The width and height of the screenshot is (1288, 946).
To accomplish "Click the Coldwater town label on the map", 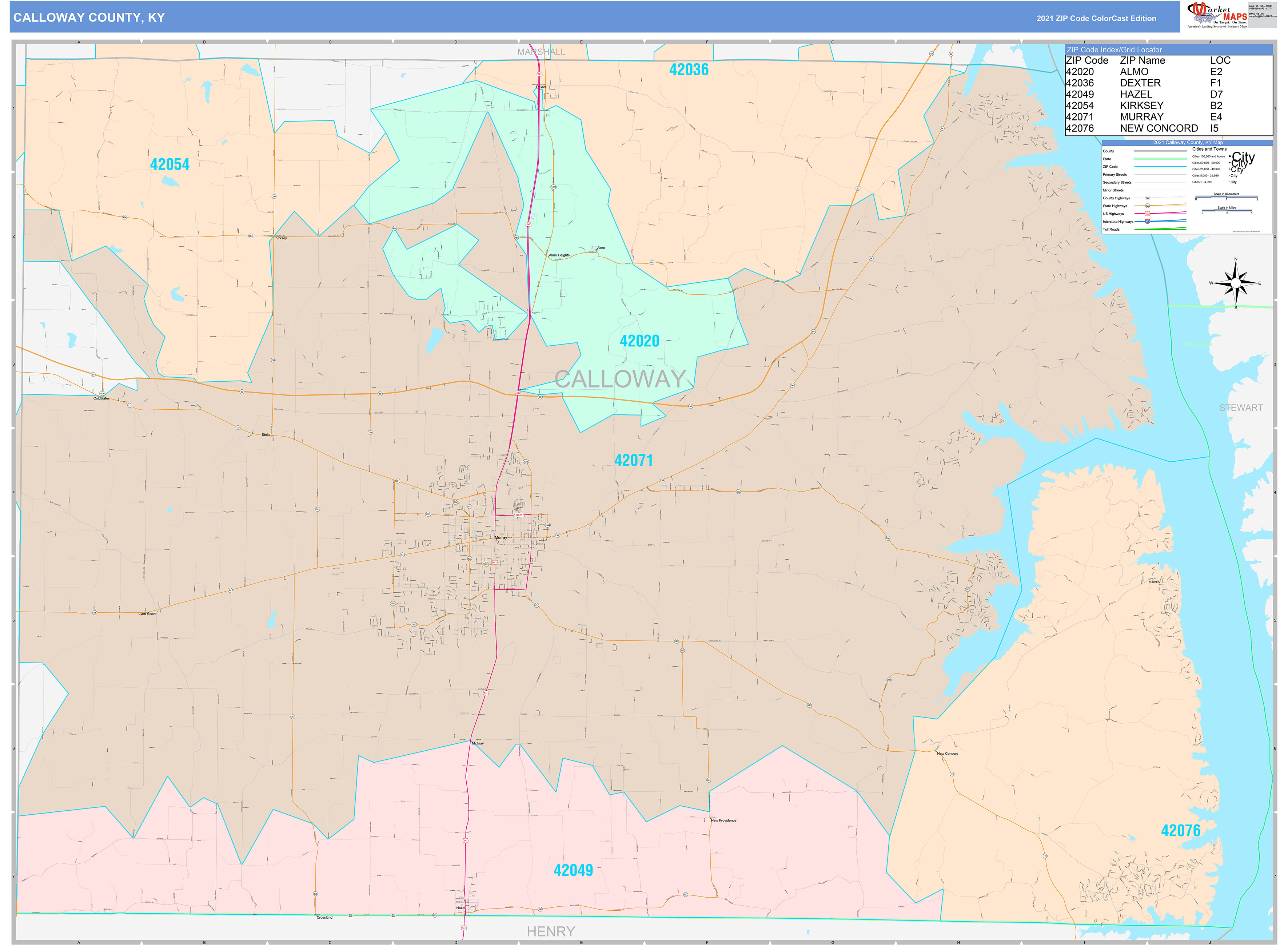I will coord(101,398).
